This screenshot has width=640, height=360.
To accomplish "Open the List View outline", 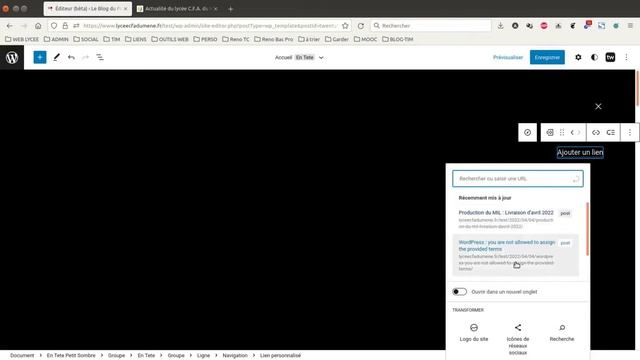I will [x=100, y=58].
